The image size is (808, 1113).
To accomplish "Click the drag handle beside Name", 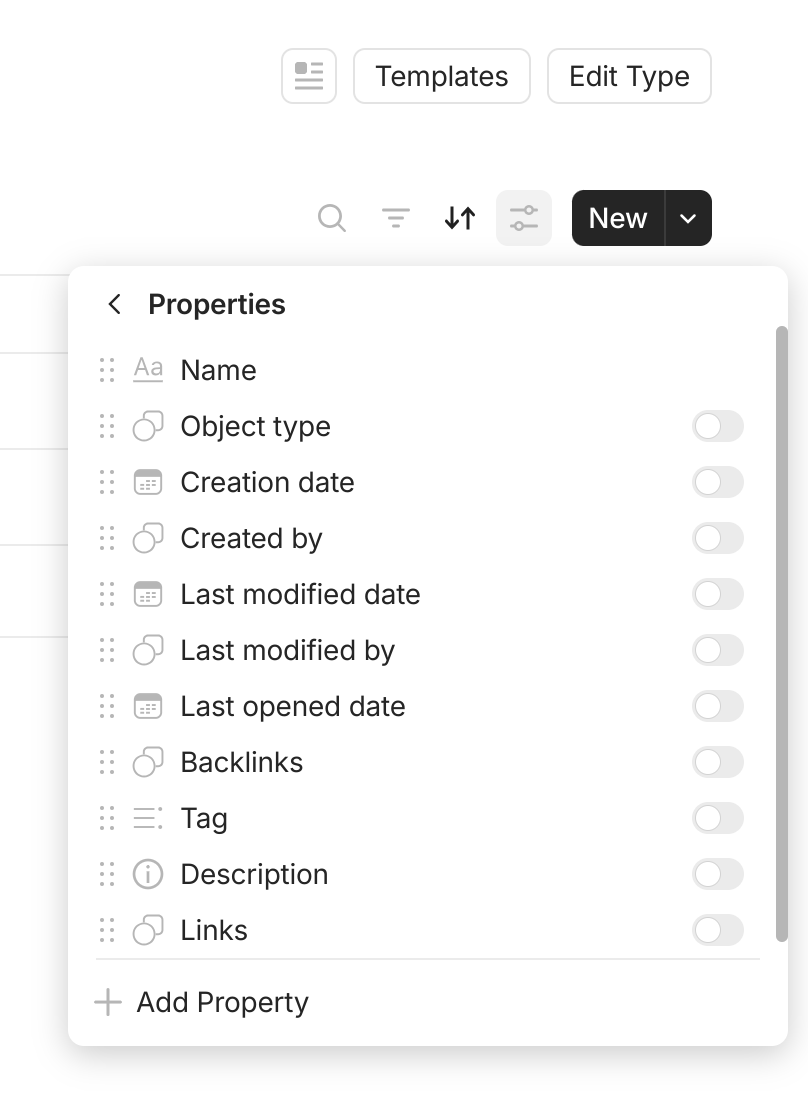I will pyautogui.click(x=107, y=370).
